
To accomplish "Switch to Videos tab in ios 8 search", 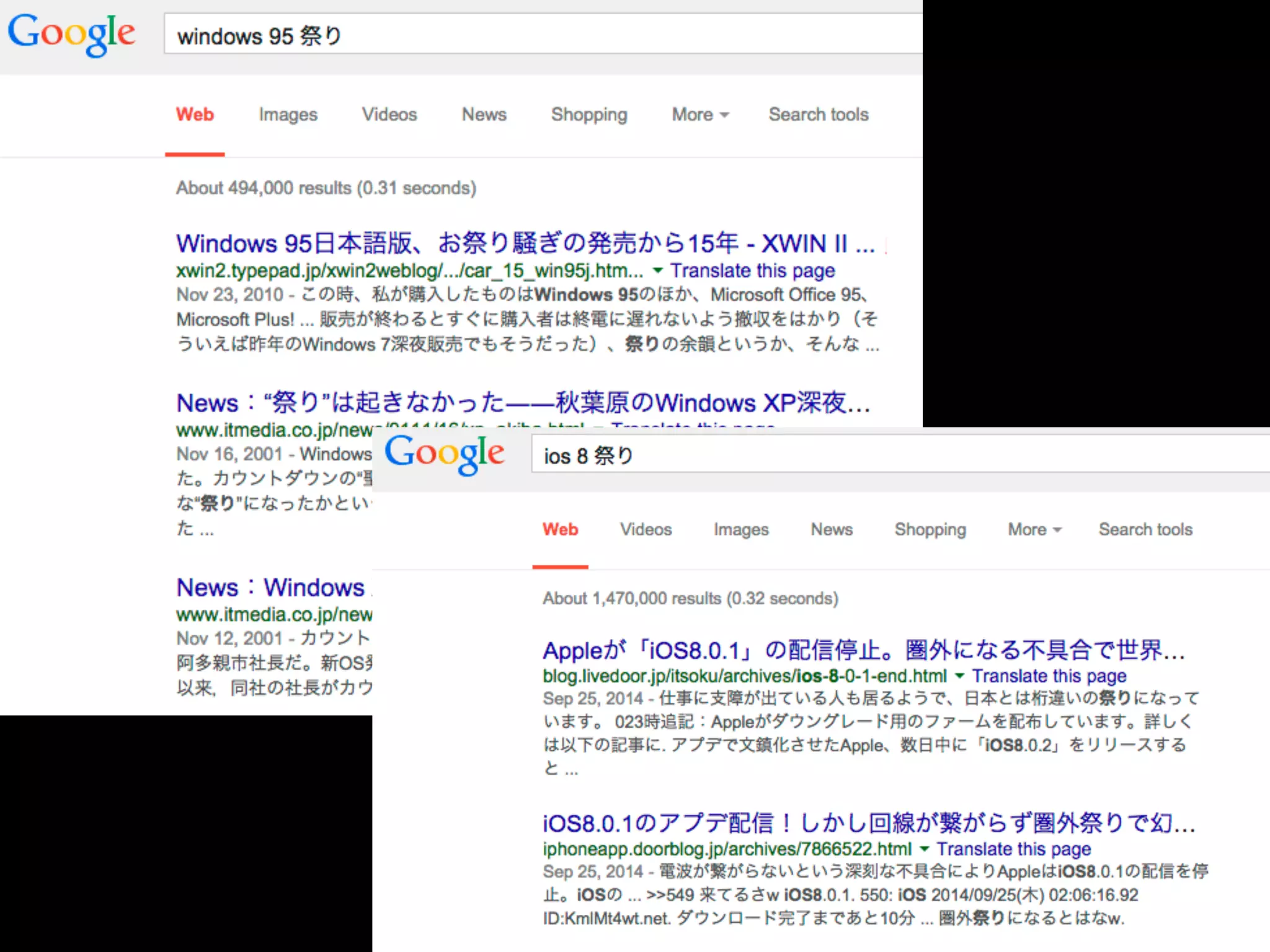I will pyautogui.click(x=646, y=530).
